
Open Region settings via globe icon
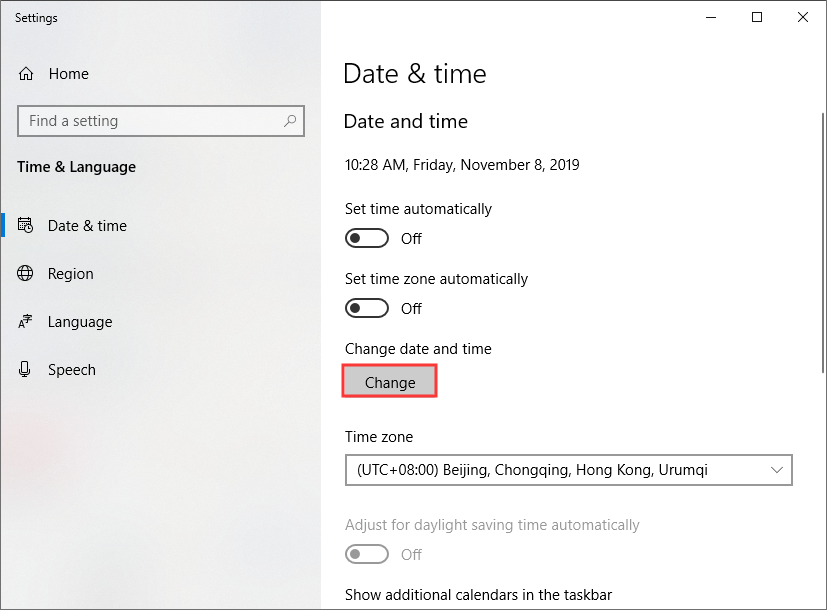(24, 273)
